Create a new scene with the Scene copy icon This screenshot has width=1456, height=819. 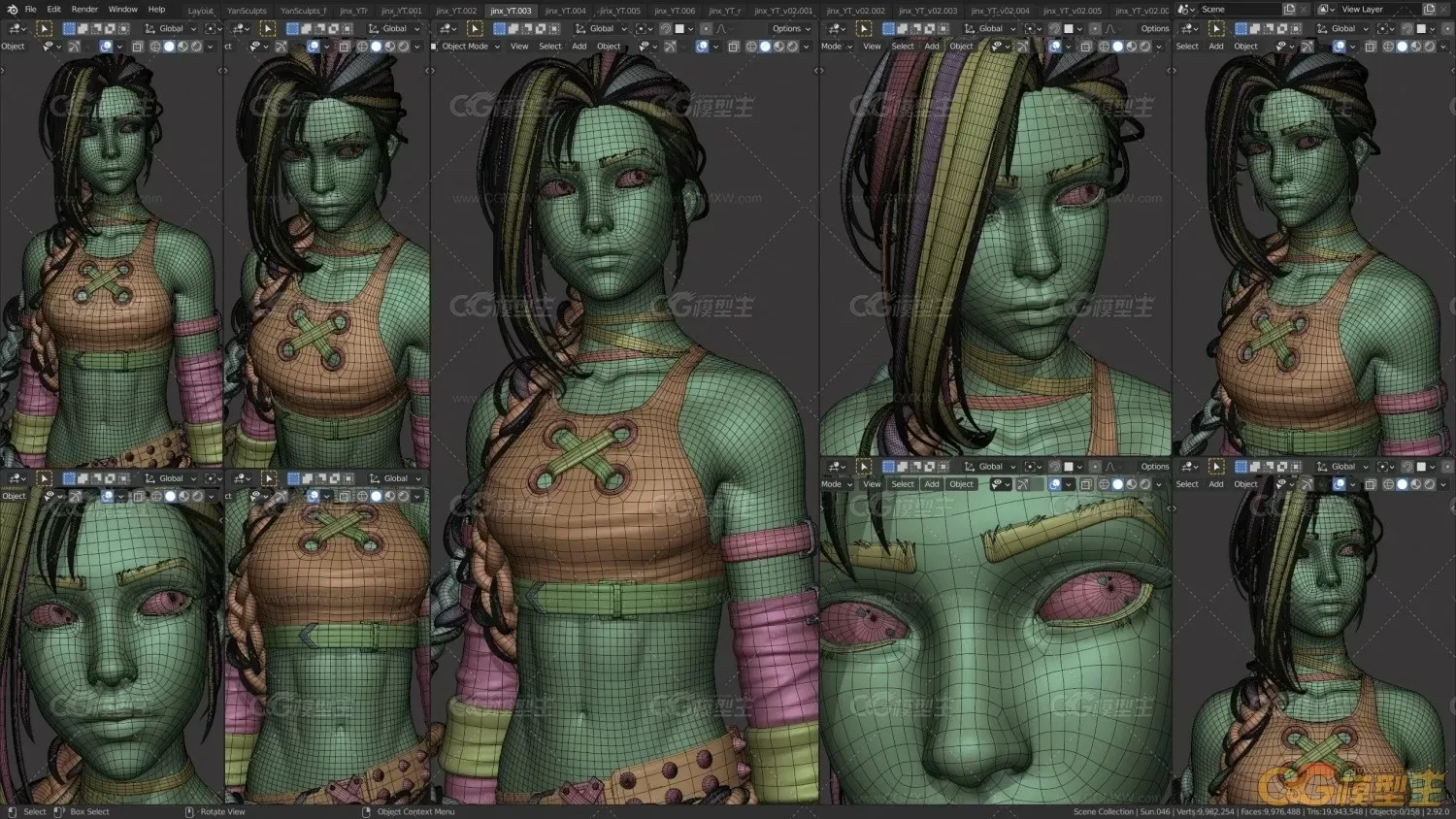point(1289,9)
